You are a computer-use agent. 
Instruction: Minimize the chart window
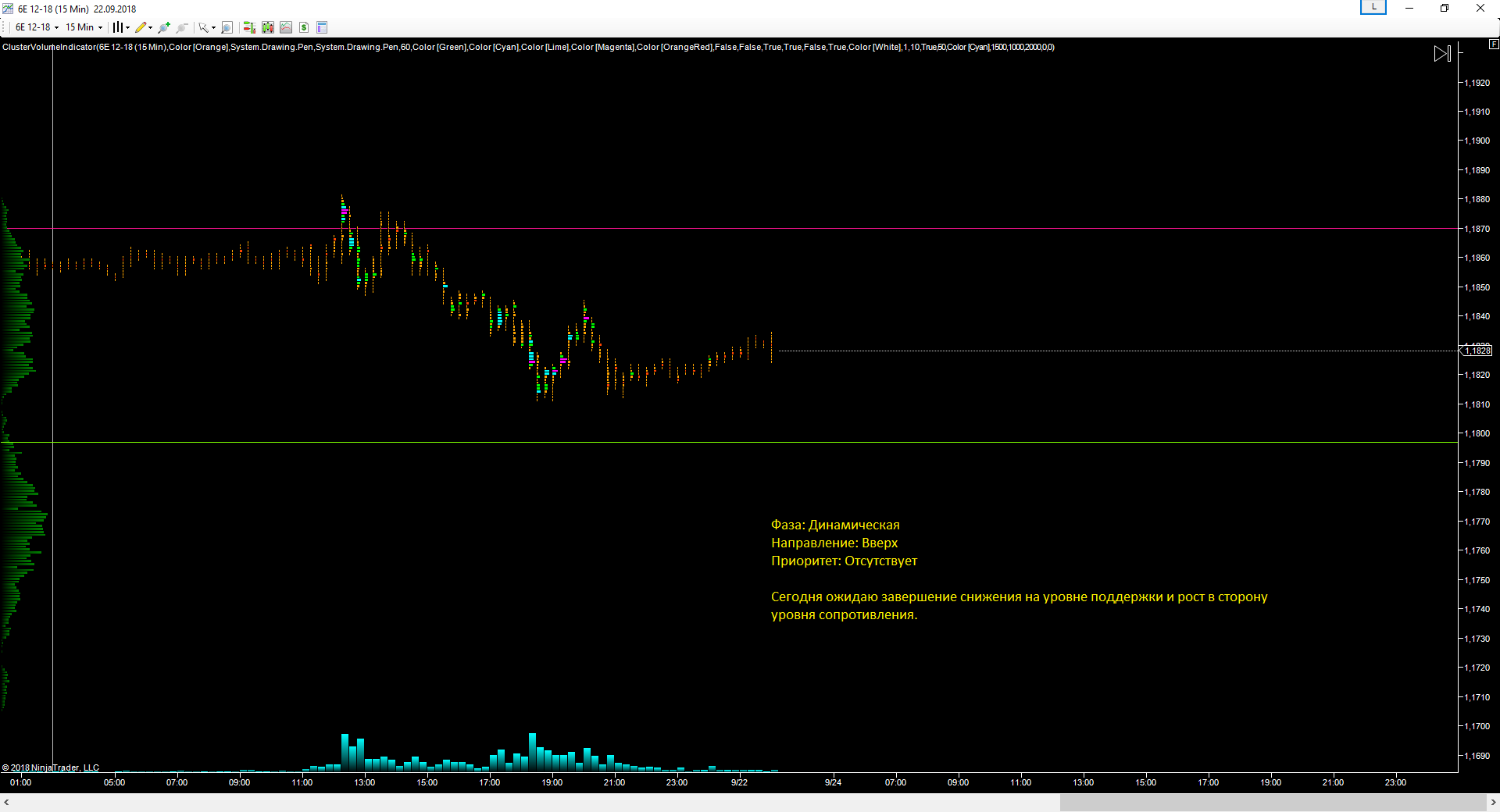pos(1409,8)
